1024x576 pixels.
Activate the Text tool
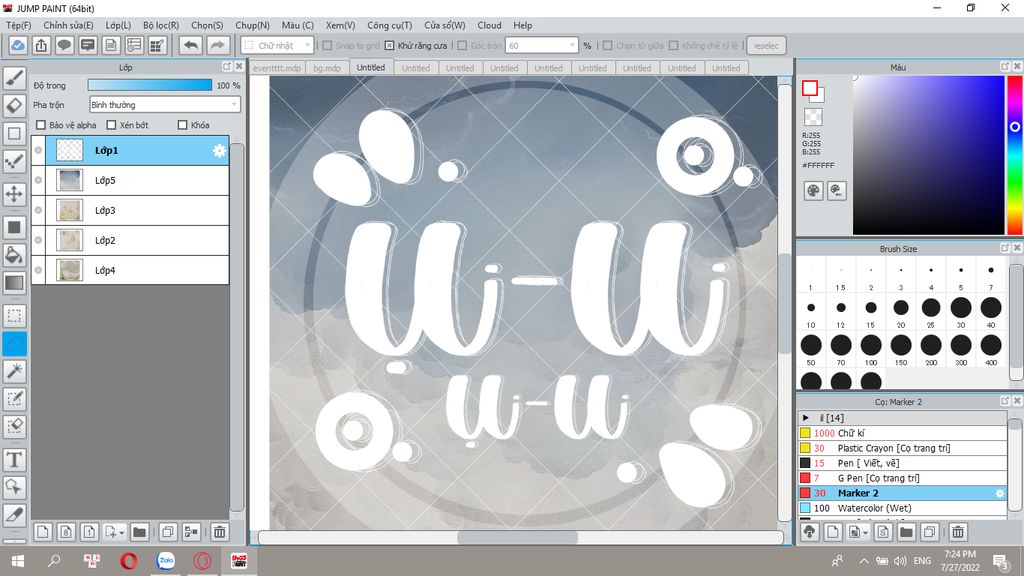coord(14,460)
